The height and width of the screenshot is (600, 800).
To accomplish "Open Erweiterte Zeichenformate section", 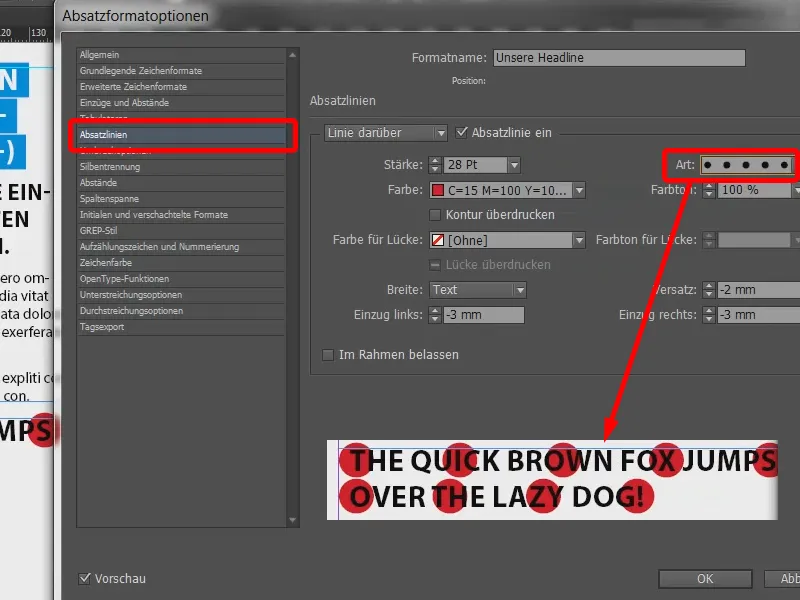I will point(181,87).
